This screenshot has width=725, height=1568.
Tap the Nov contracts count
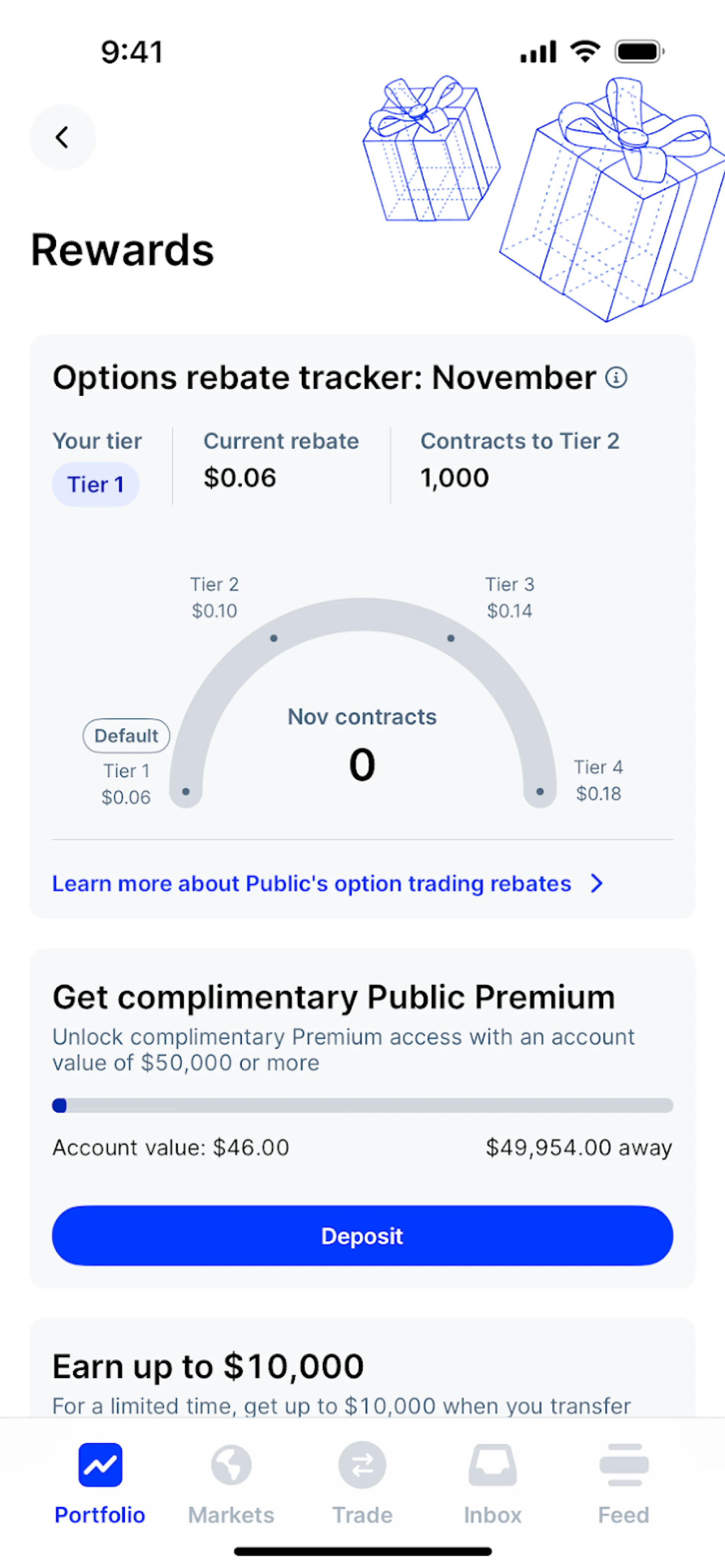click(362, 764)
